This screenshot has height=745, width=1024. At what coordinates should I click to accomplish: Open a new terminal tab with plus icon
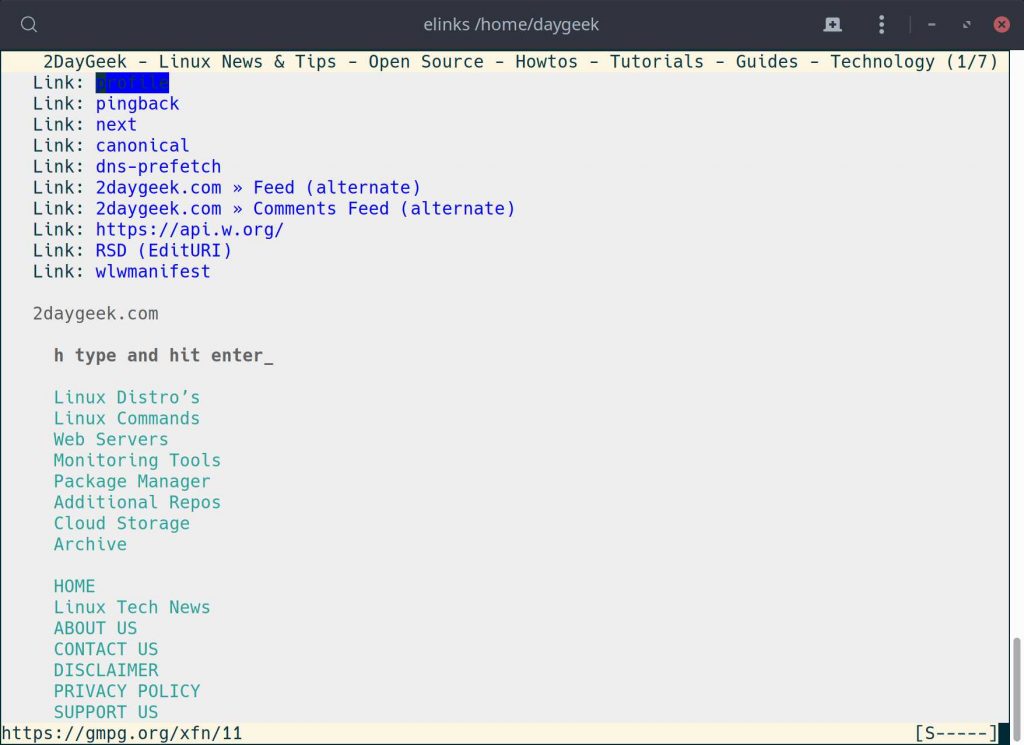(x=833, y=25)
